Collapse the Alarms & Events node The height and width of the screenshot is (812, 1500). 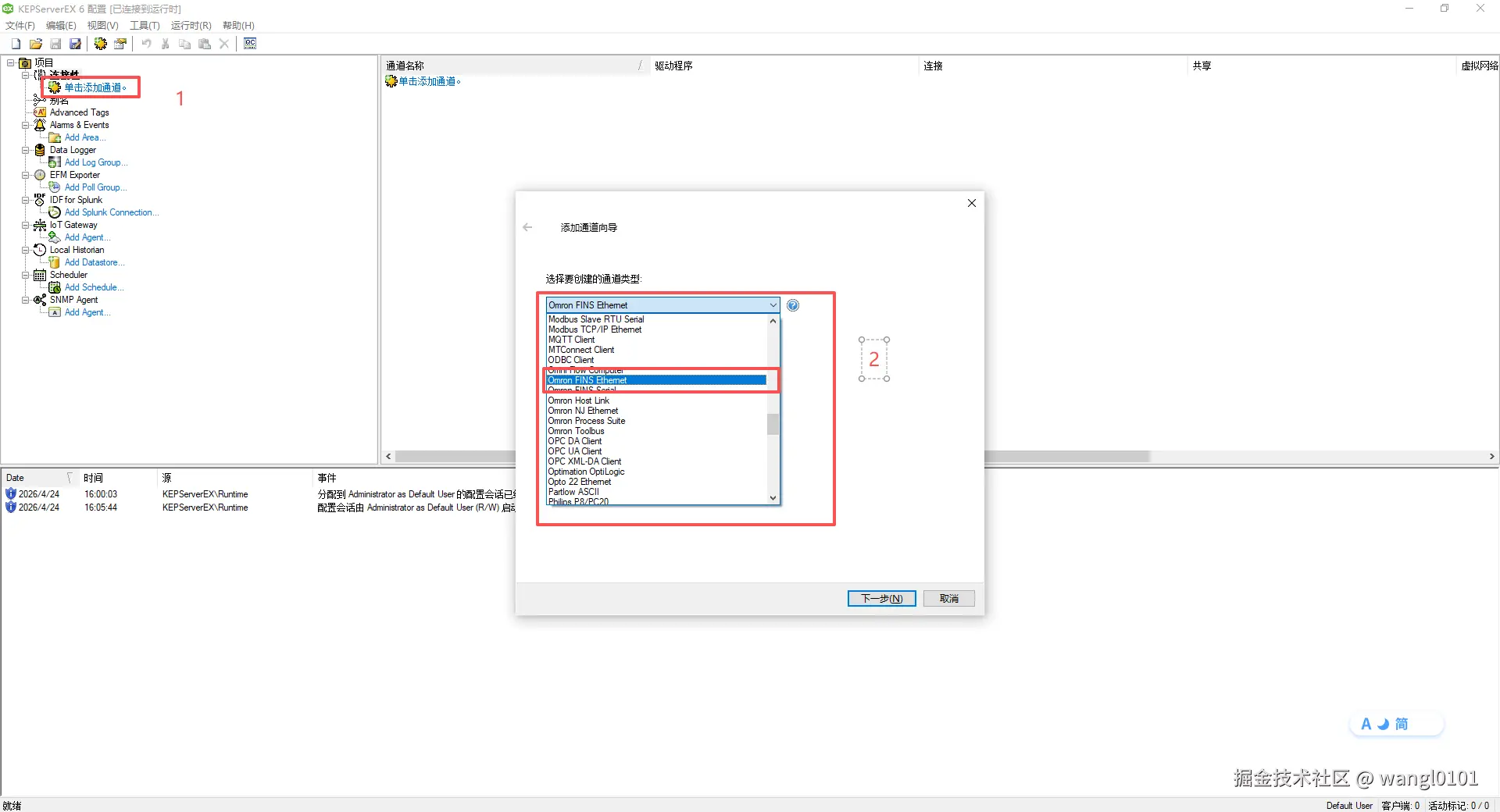click(x=26, y=125)
